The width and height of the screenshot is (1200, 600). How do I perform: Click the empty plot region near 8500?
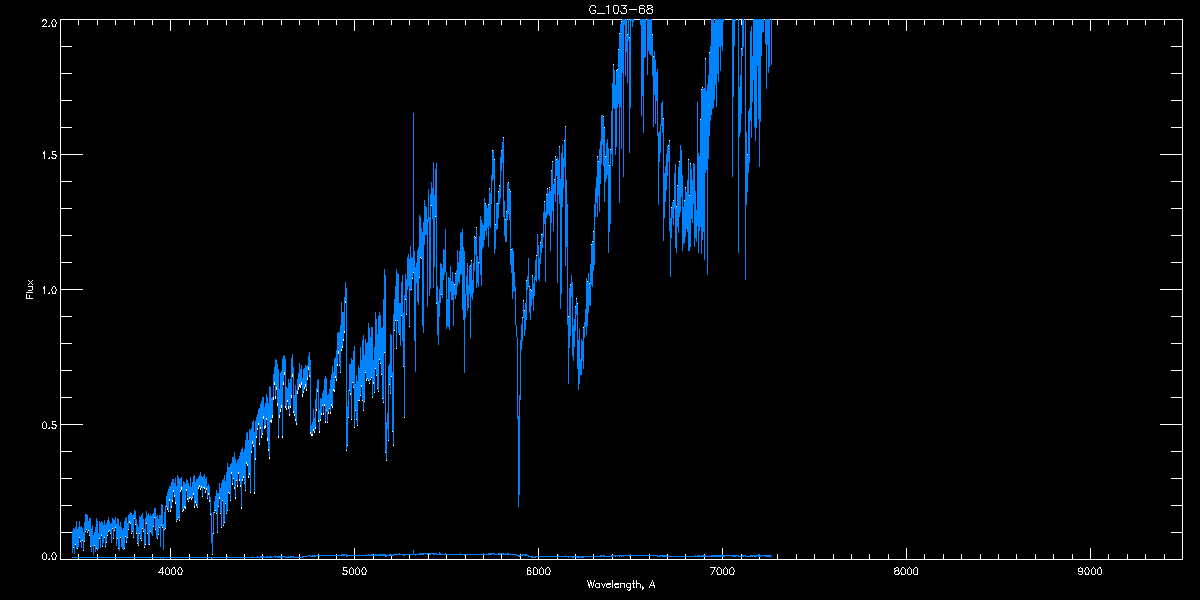point(998,290)
